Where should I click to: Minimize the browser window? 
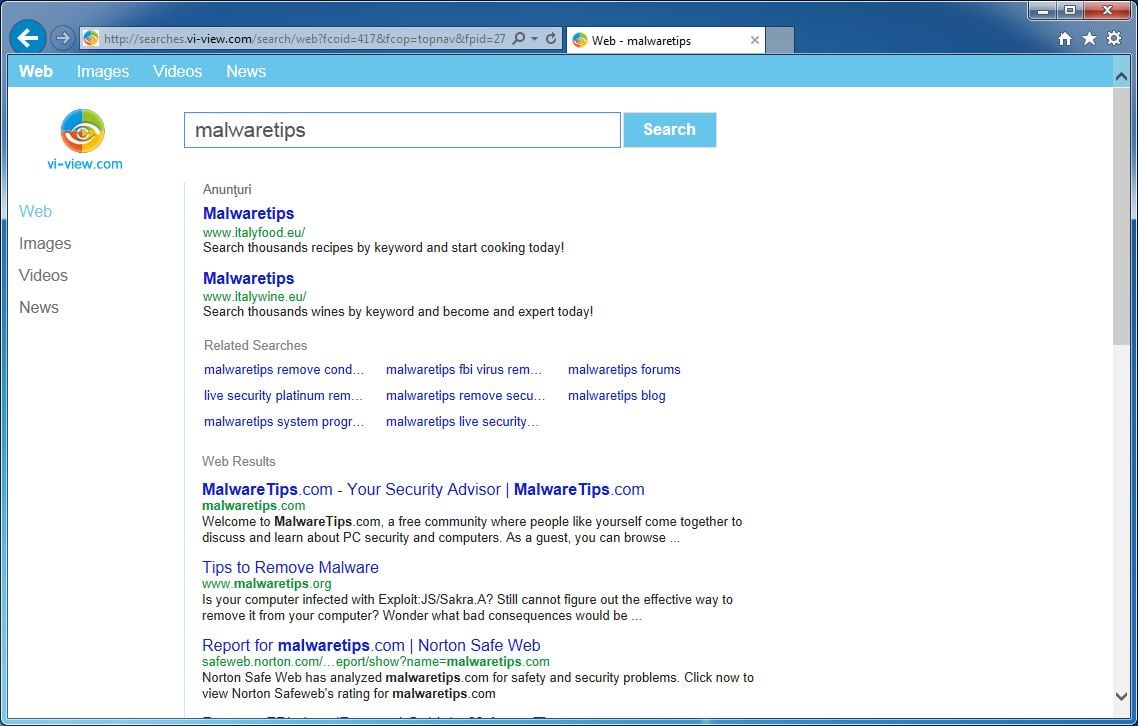tap(1043, 10)
